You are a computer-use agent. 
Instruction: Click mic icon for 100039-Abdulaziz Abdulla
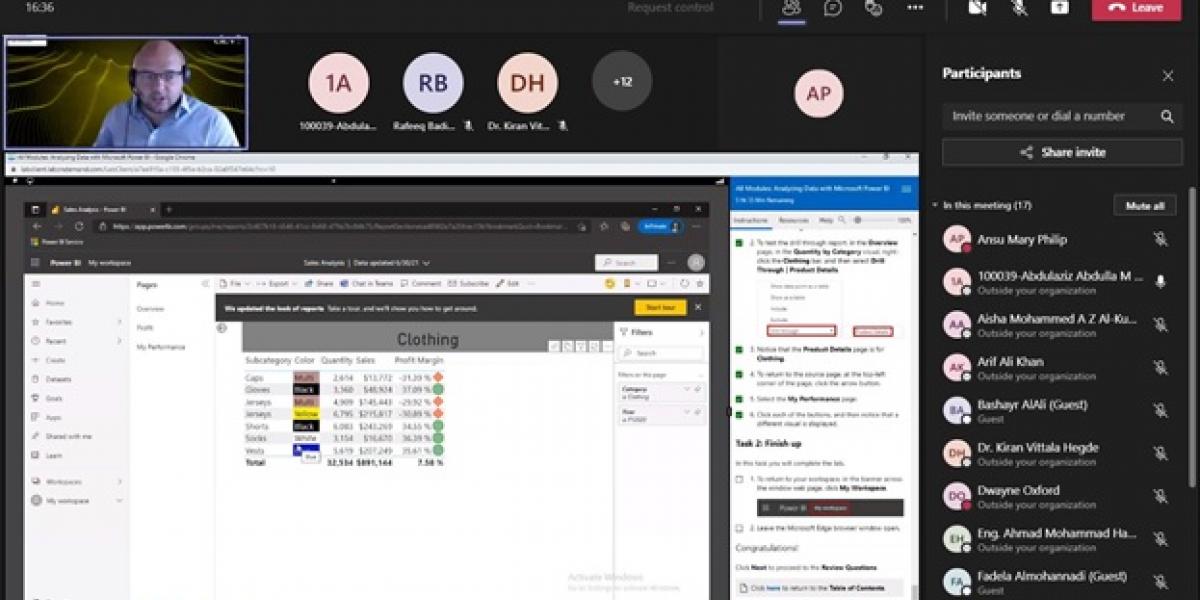point(1160,282)
